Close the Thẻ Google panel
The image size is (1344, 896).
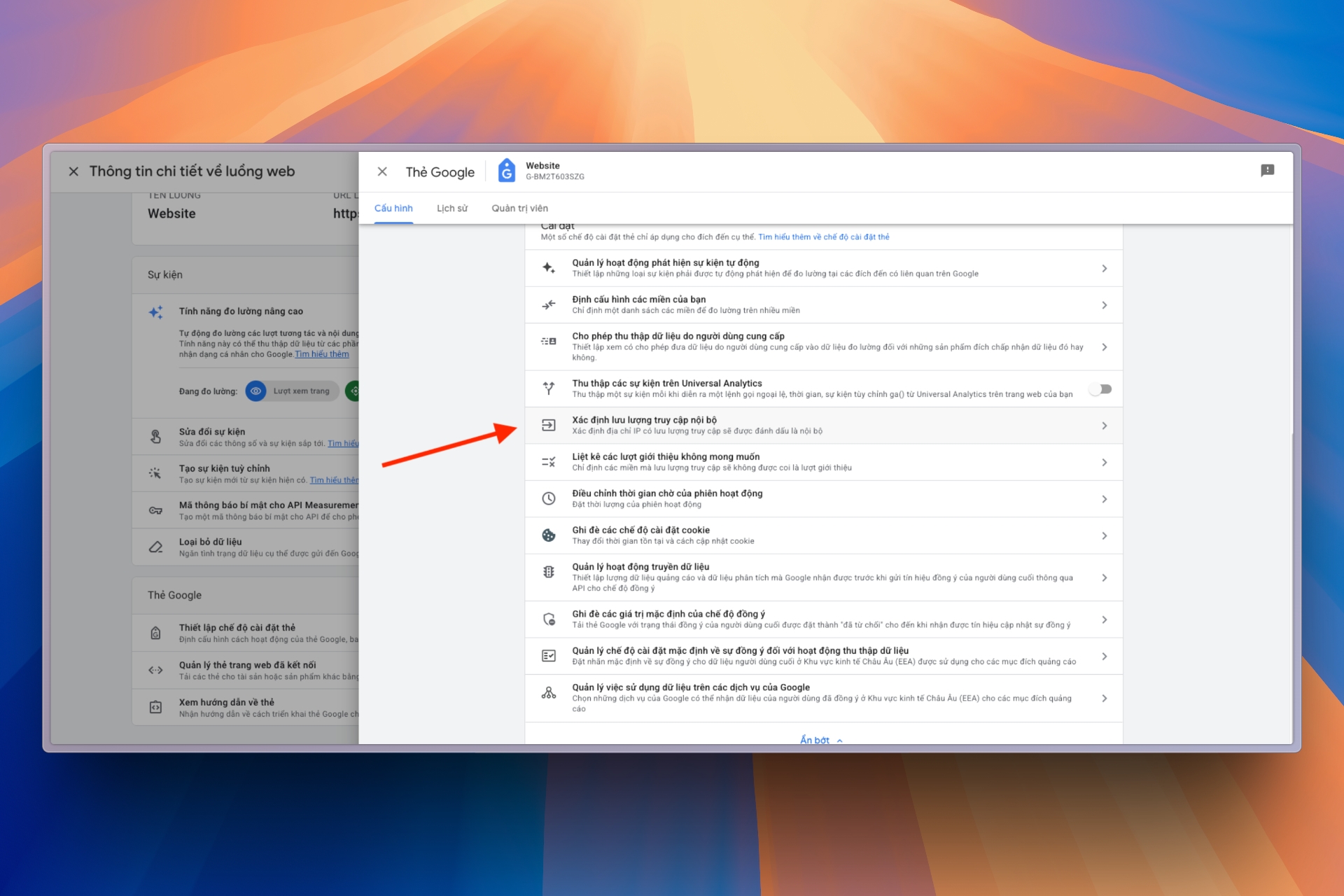382,171
